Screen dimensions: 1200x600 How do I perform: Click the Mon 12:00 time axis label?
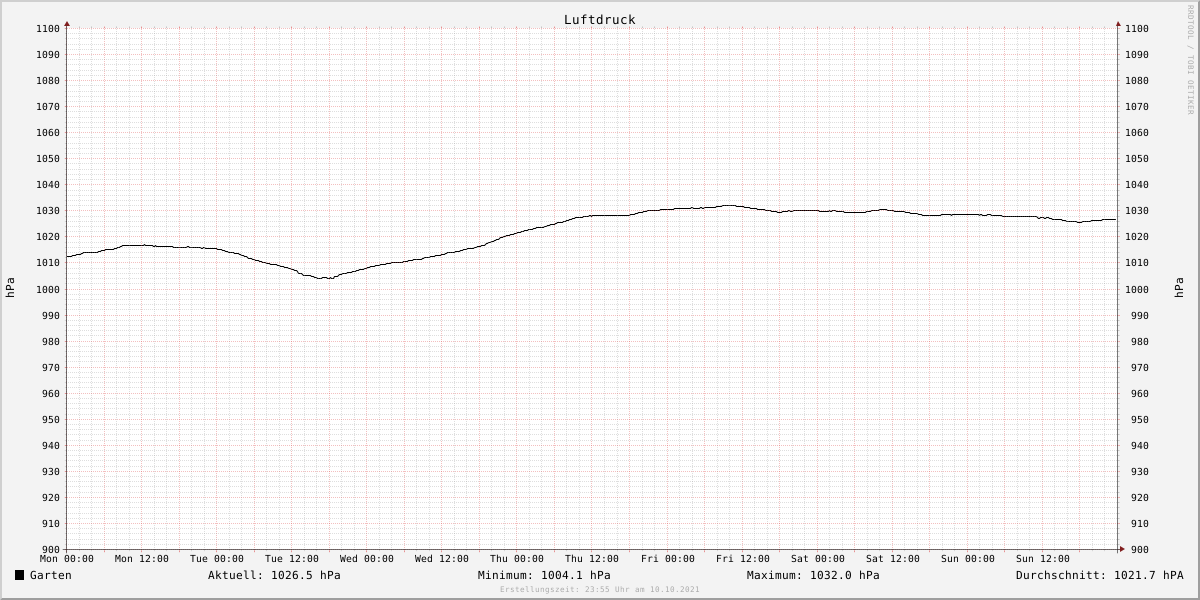142,559
